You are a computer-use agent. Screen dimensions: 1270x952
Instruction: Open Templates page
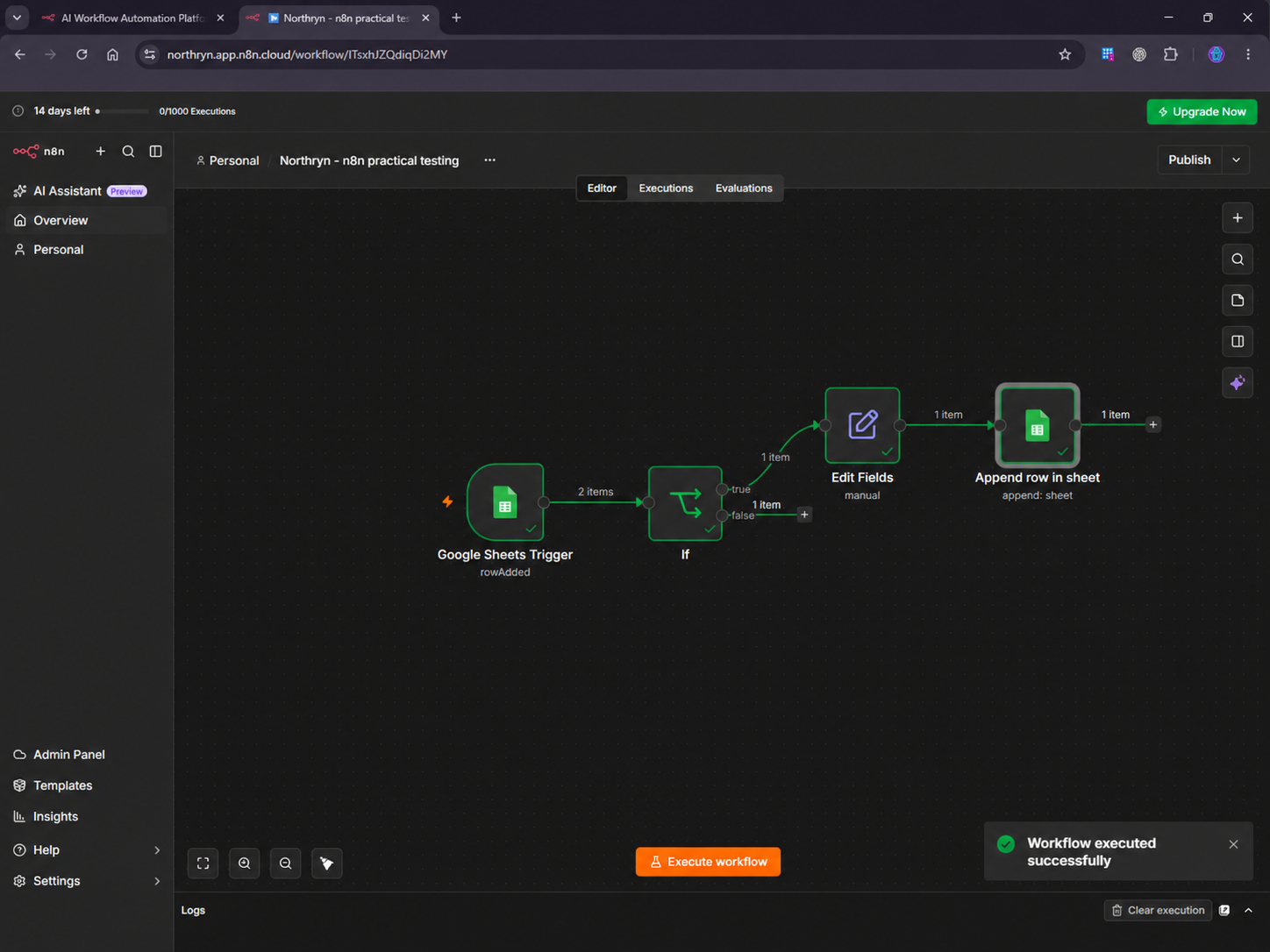click(x=86, y=785)
